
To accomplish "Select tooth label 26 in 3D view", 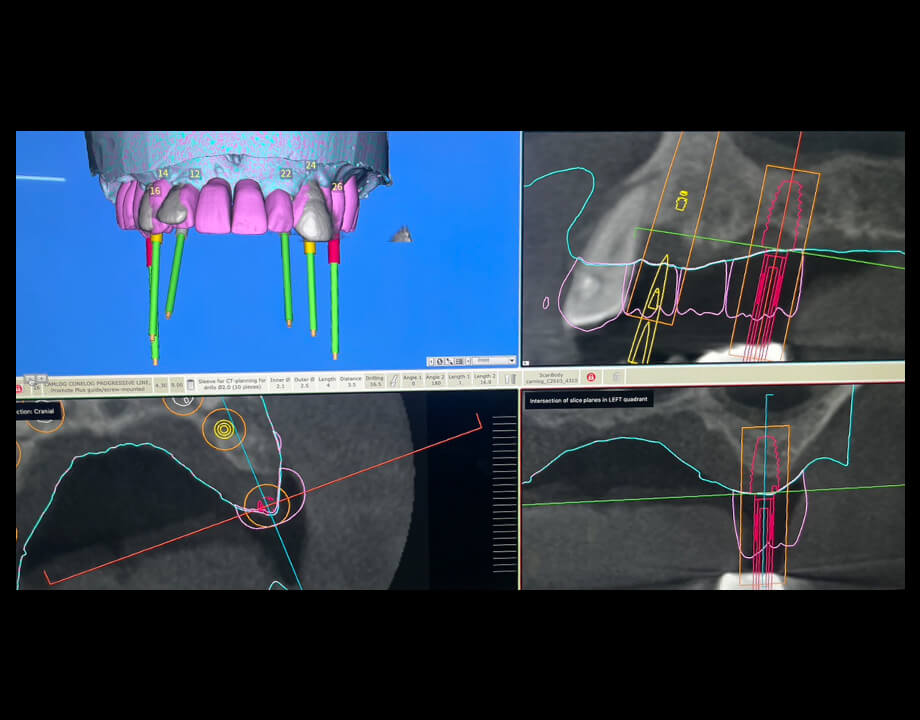I will [336, 187].
